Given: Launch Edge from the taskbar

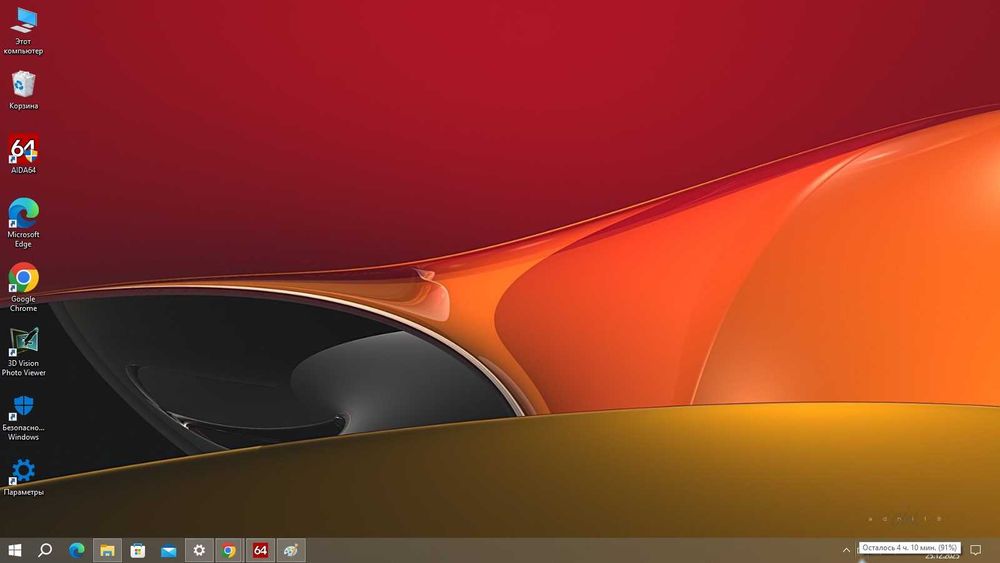Looking at the screenshot, I should pyautogui.click(x=77, y=550).
